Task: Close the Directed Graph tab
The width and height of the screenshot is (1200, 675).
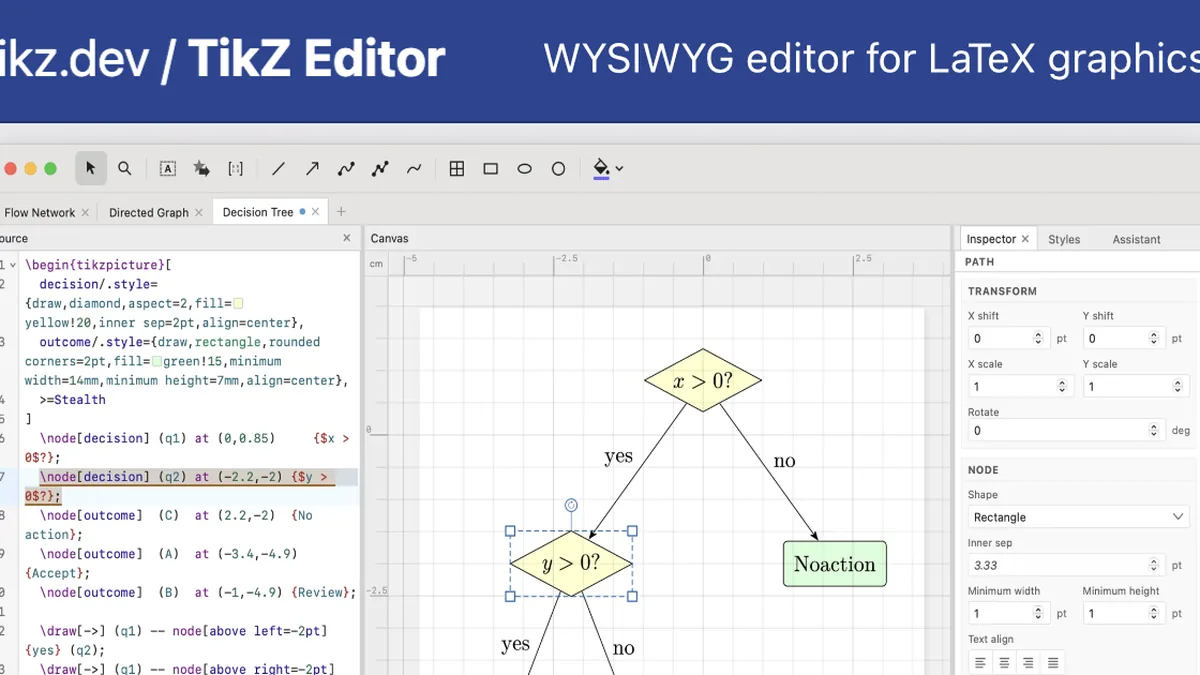Action: (199, 212)
